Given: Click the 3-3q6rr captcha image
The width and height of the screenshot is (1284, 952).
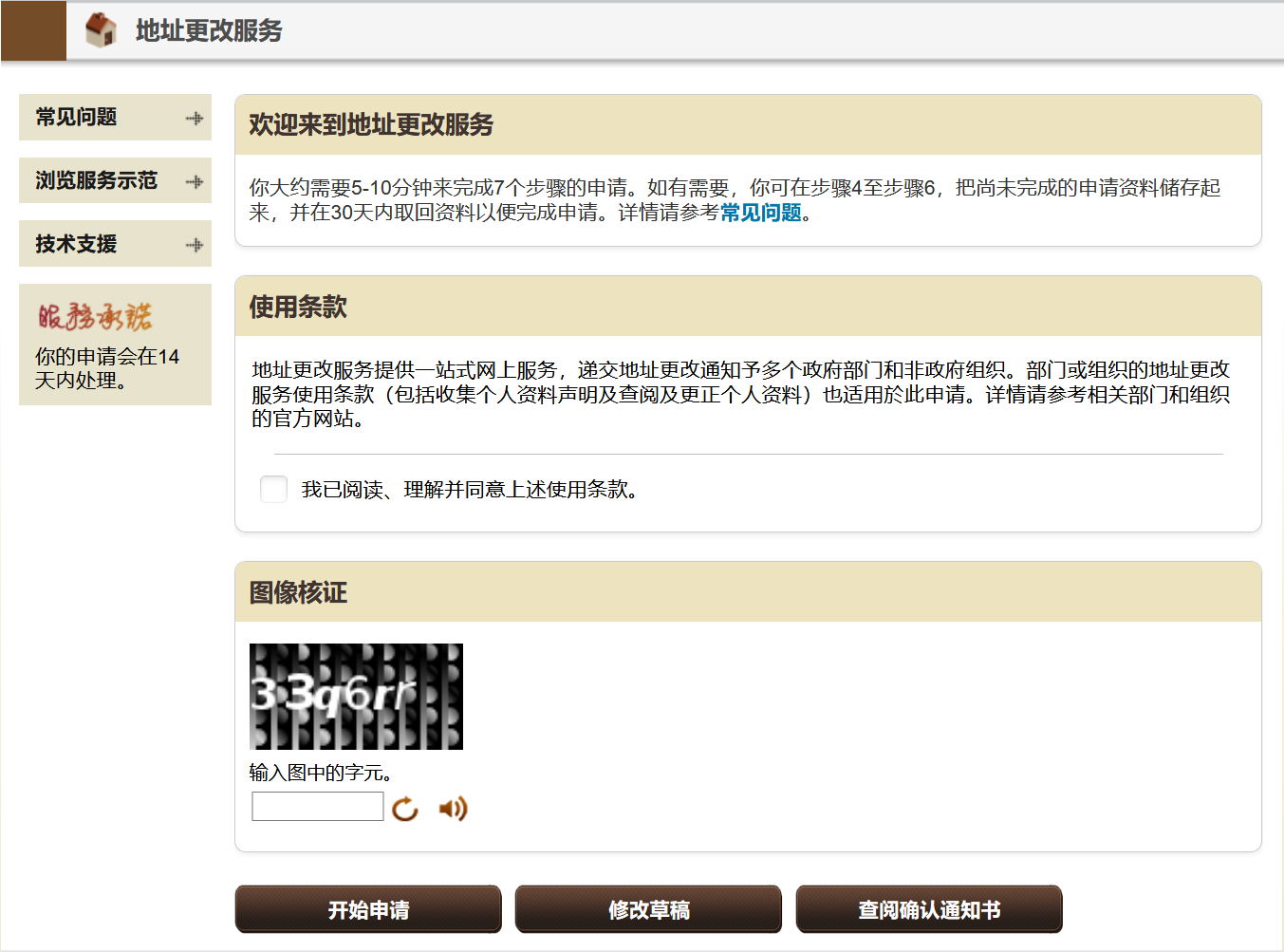Looking at the screenshot, I should [356, 697].
